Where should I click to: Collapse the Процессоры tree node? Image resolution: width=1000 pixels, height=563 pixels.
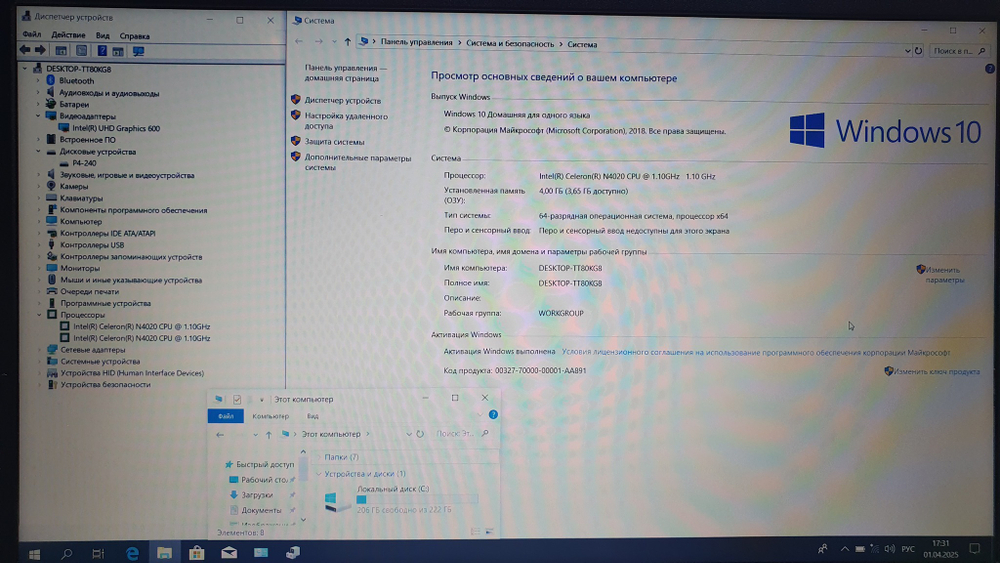pos(39,315)
